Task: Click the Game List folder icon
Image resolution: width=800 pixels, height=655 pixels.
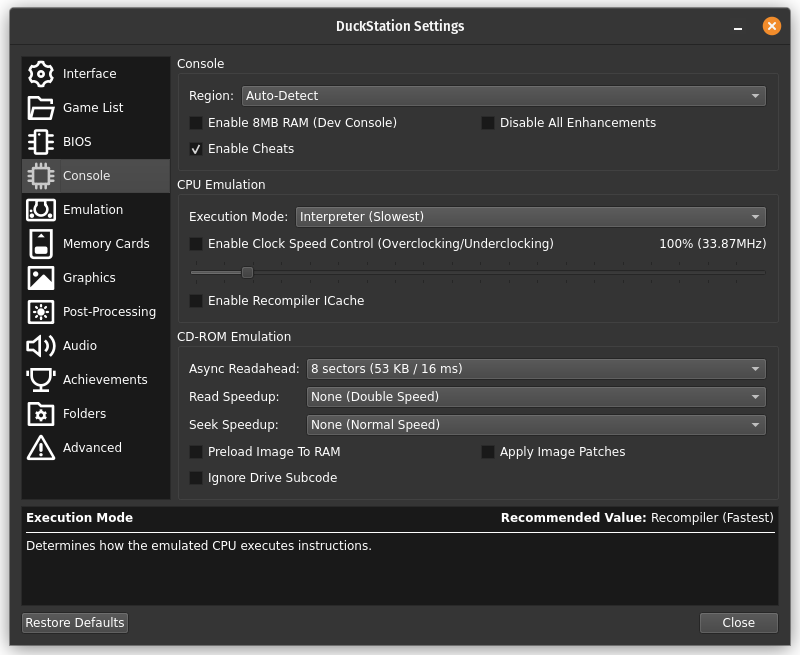Action: [x=41, y=108]
